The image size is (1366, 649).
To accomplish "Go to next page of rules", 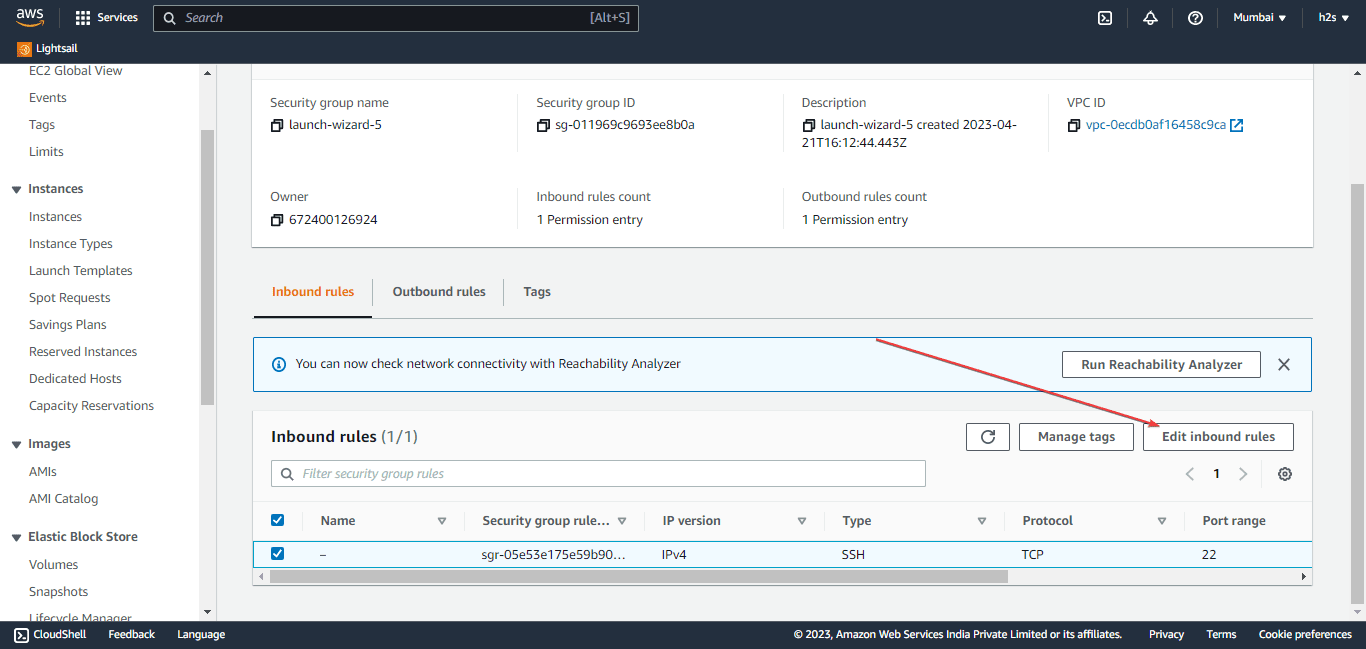I will tap(1243, 474).
